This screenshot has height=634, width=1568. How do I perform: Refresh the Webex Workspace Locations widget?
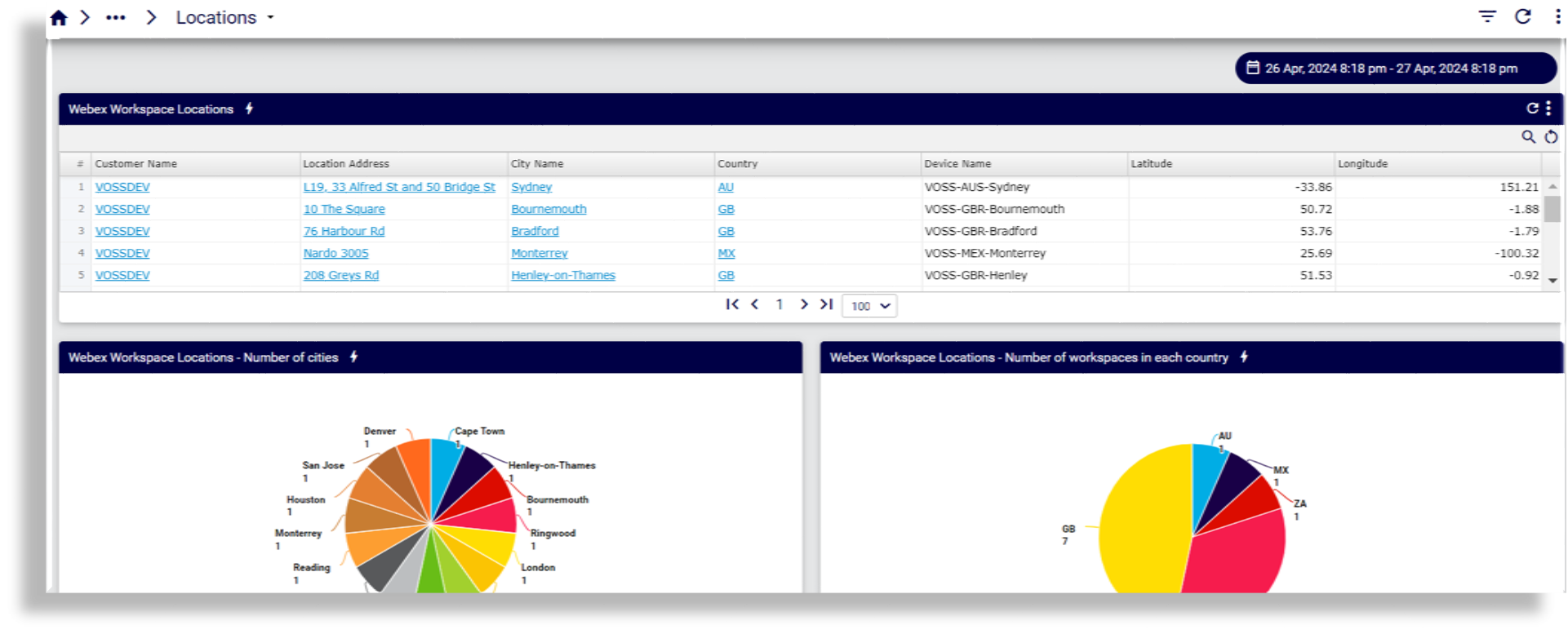click(1532, 109)
